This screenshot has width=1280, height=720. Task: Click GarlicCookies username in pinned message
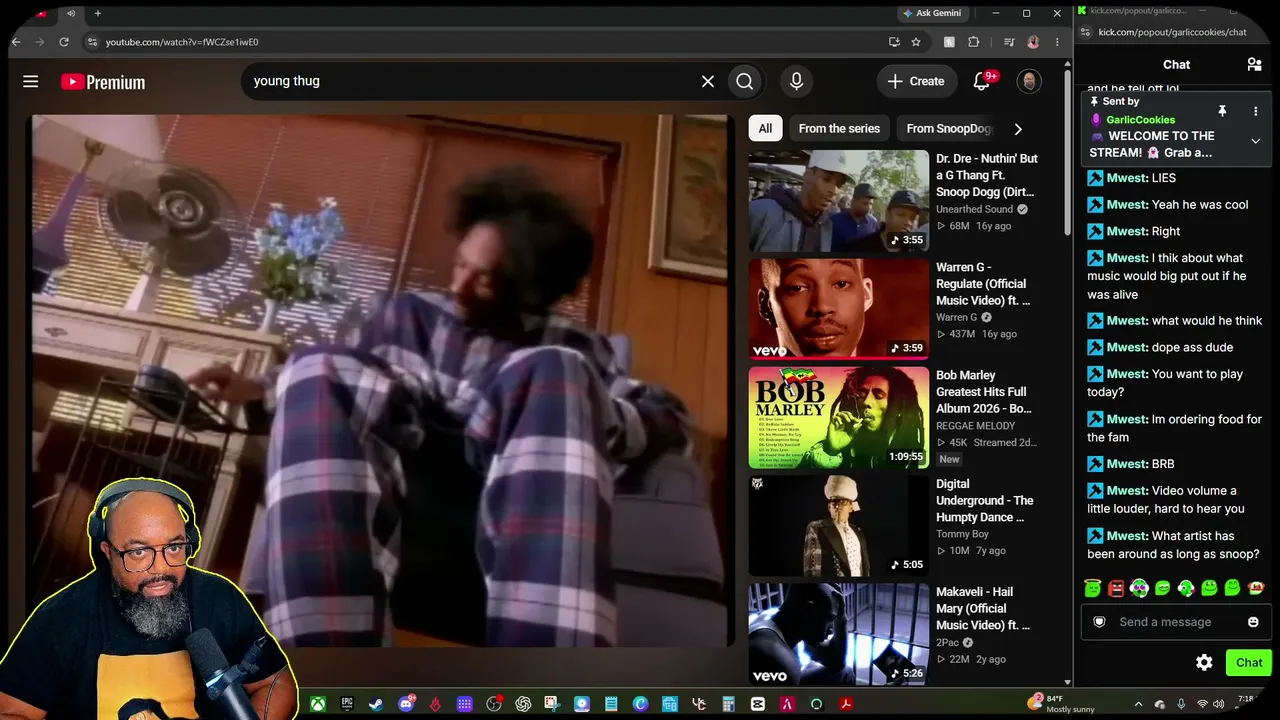click(1140, 120)
